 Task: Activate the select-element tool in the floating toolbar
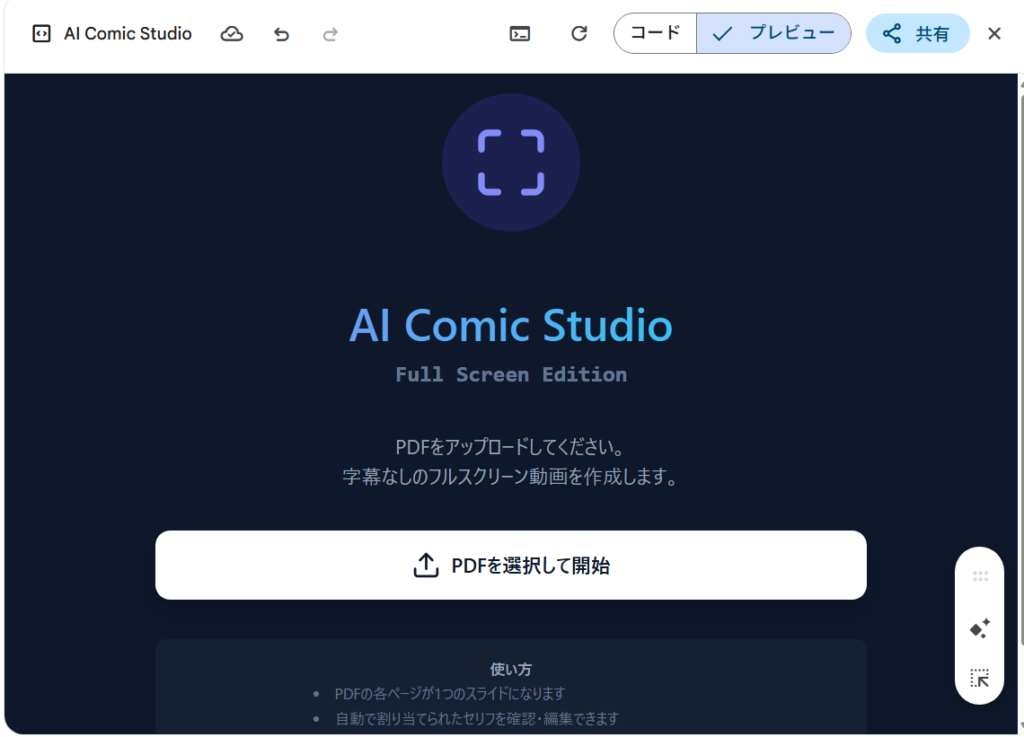click(x=980, y=679)
